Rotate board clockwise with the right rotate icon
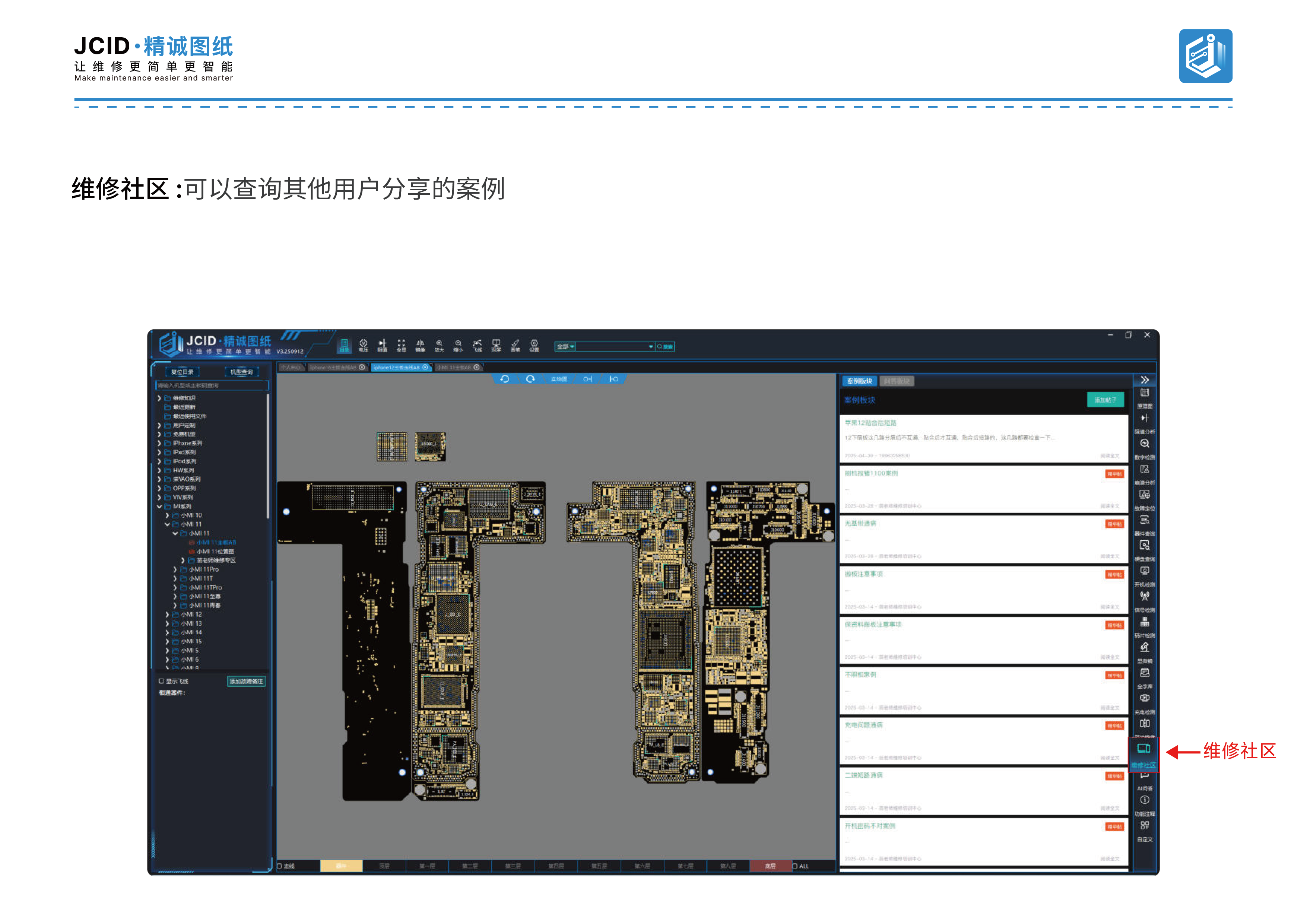The image size is (1307, 924). click(530, 379)
